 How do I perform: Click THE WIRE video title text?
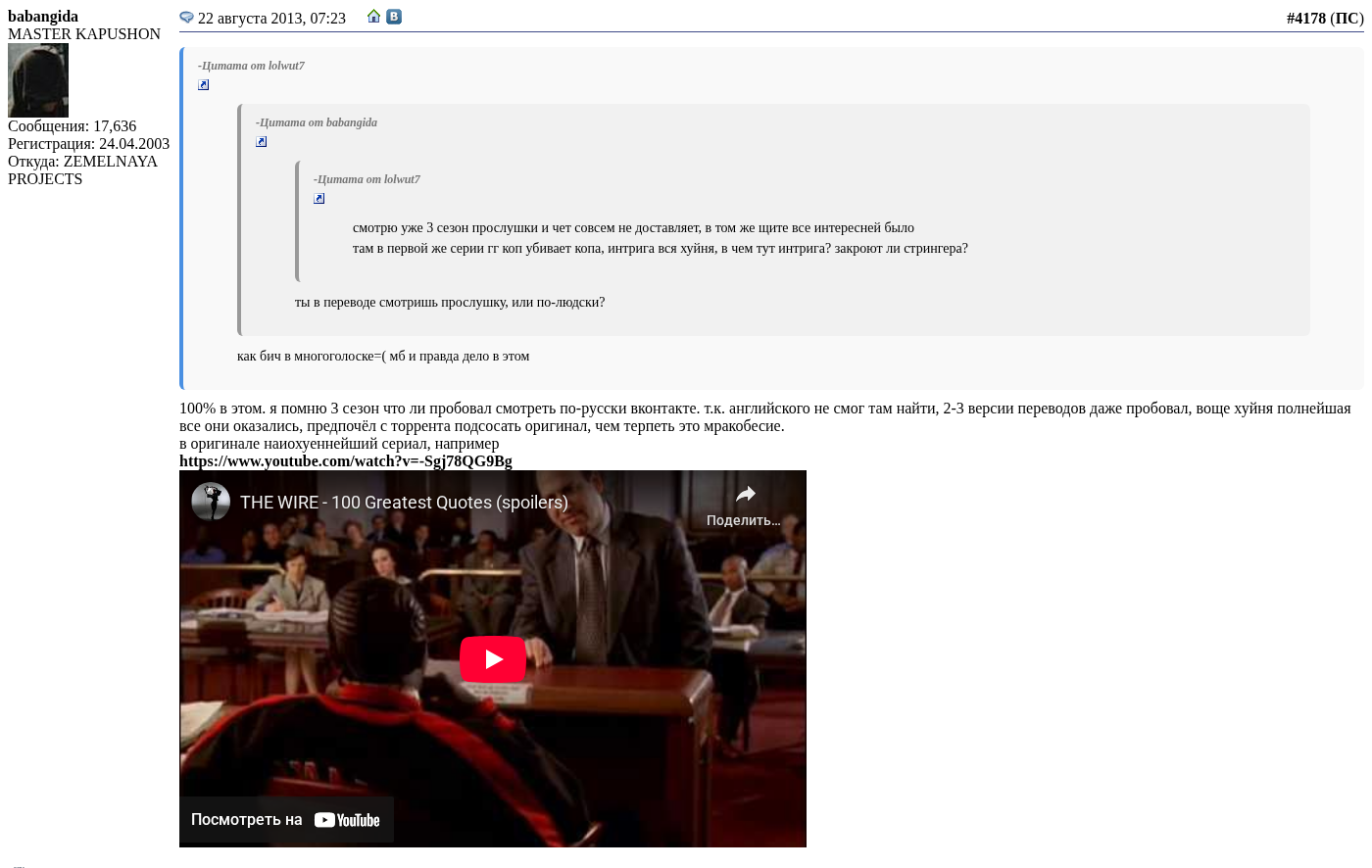(x=404, y=503)
